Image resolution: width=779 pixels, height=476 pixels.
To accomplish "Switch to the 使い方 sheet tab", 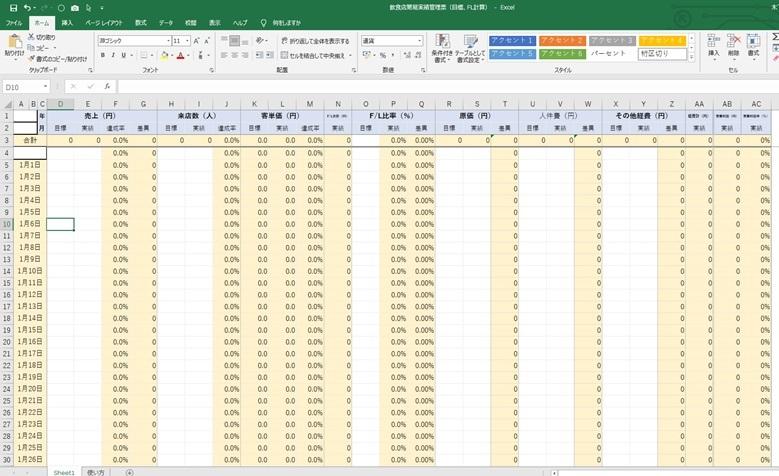I will coord(96,471).
